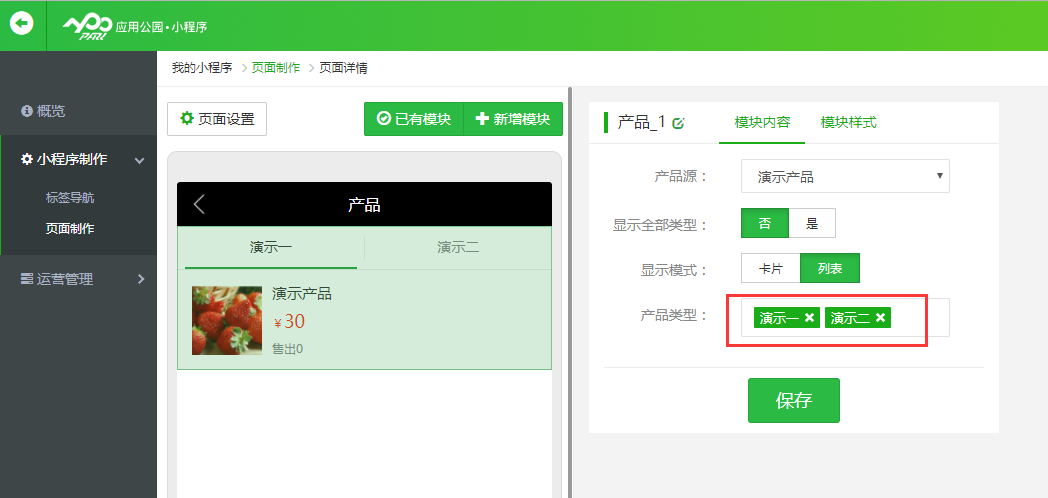This screenshot has width=1048, height=498.
Task: Switch to the 模块样式 tab
Action: coord(848,122)
